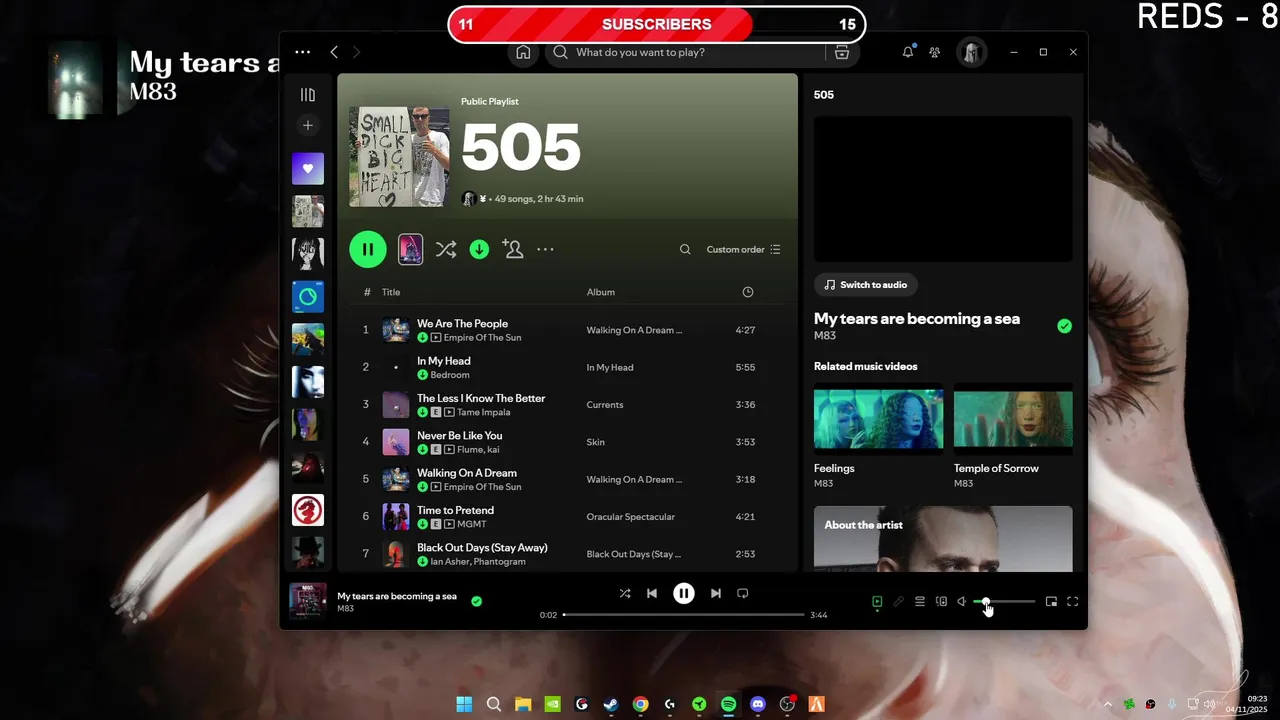Search within the 505 playlist
1280x720 pixels.
(685, 250)
